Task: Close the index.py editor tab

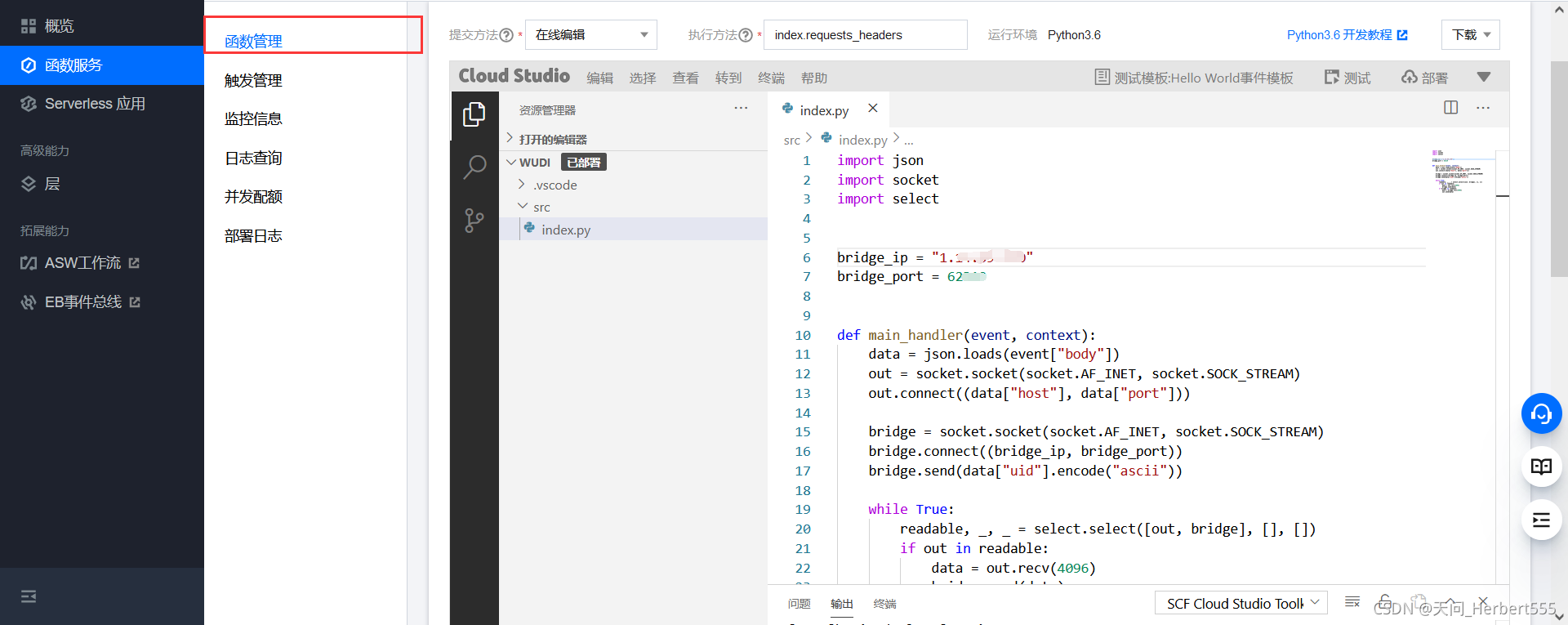Action: point(873,109)
